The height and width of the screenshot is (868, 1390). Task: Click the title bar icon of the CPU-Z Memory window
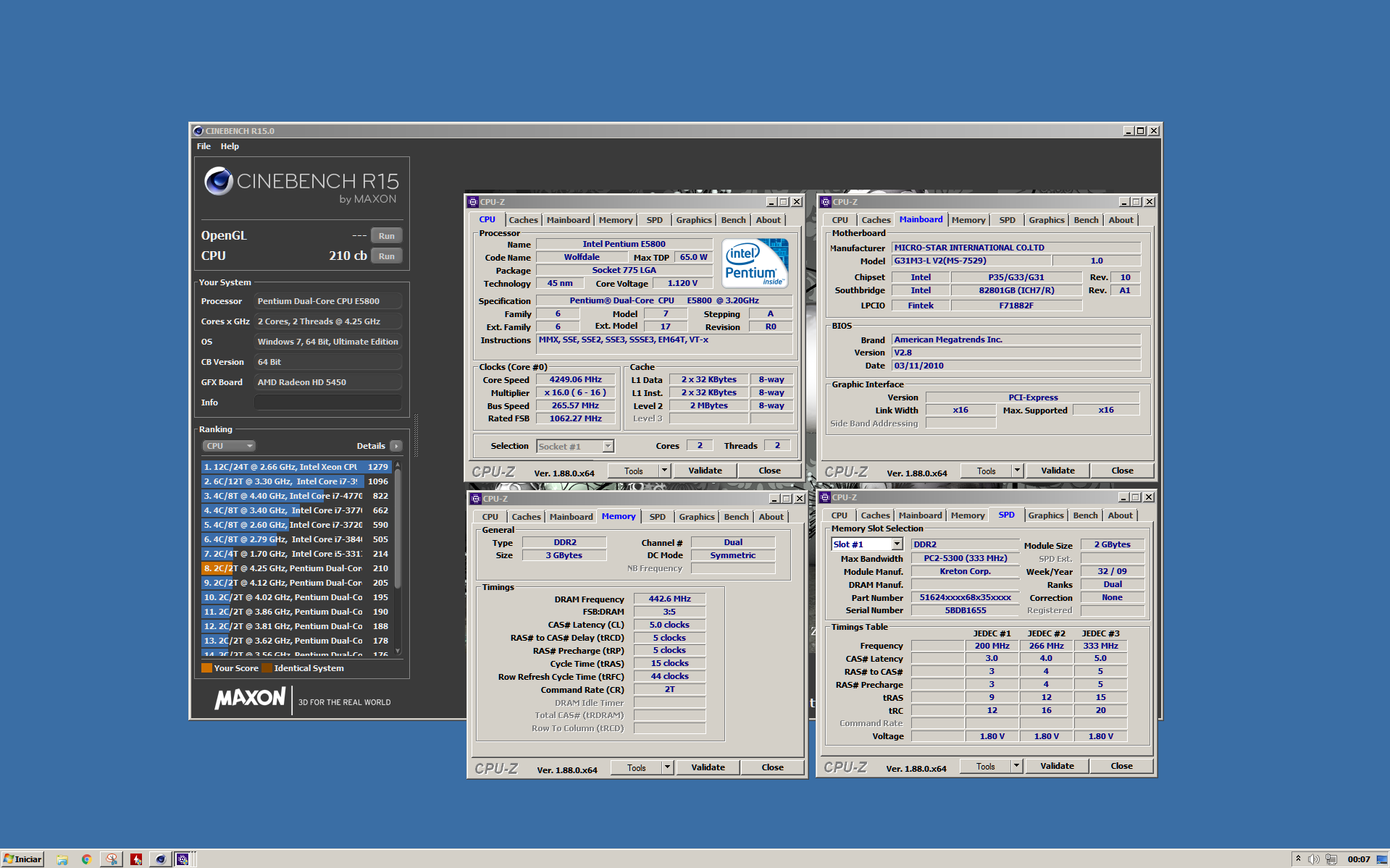pos(476,499)
